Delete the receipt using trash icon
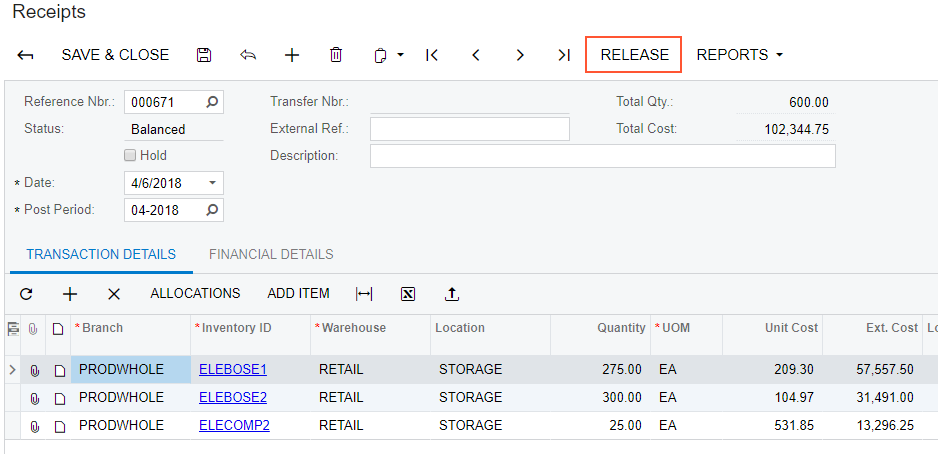The height and width of the screenshot is (454, 938). 336,55
